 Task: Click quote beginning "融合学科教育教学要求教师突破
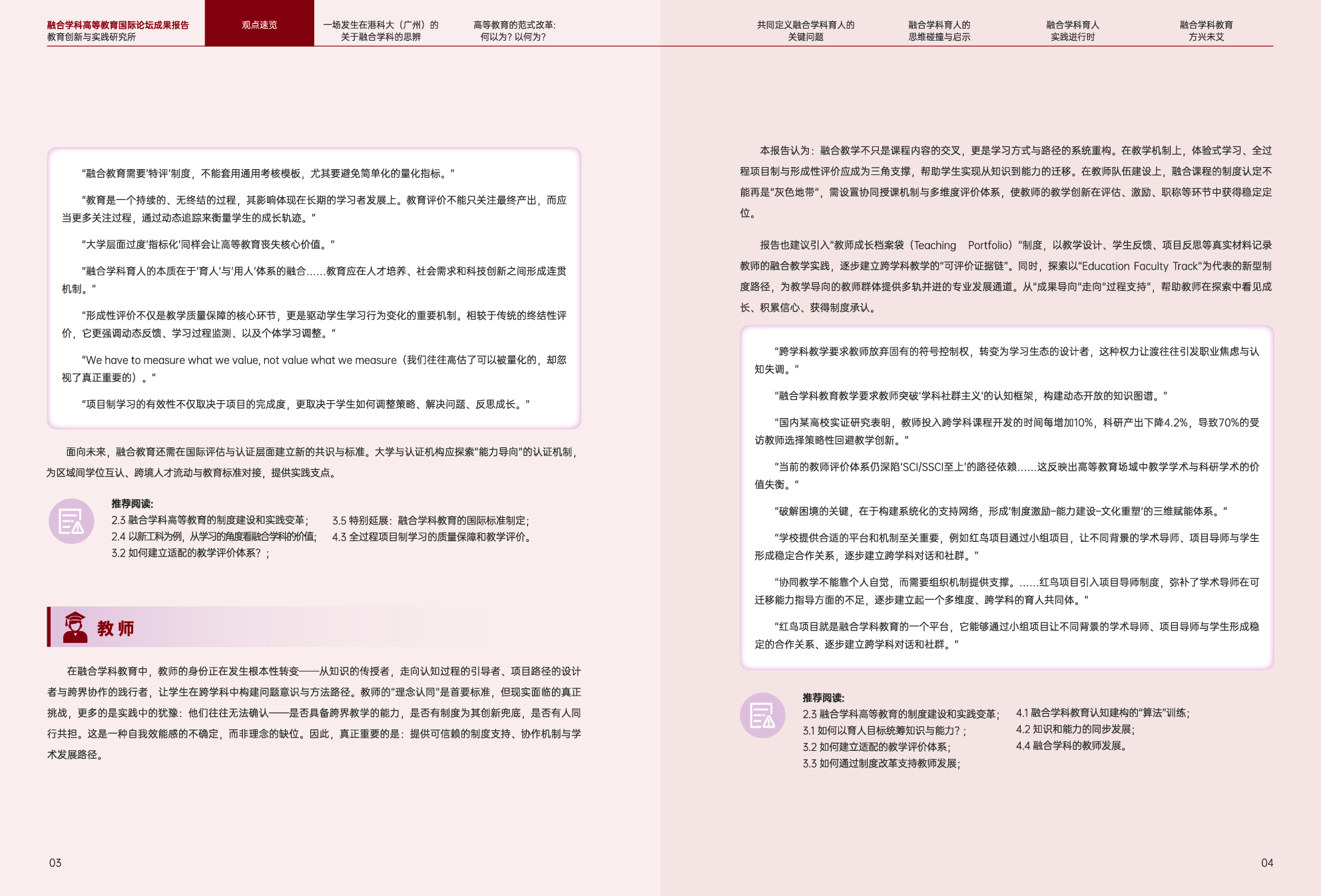click(971, 395)
